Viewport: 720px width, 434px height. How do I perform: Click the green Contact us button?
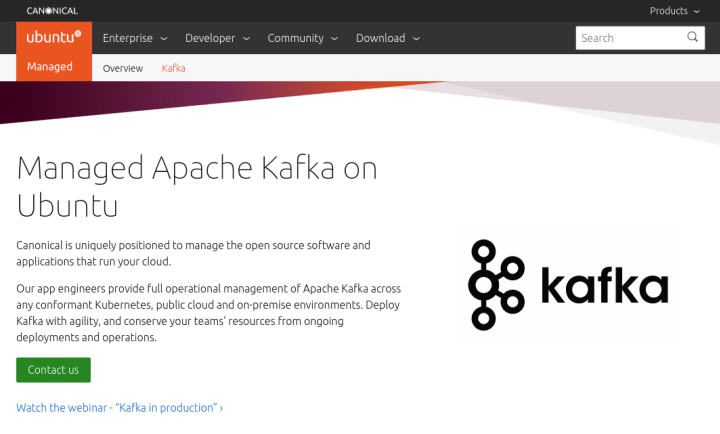tap(53, 370)
